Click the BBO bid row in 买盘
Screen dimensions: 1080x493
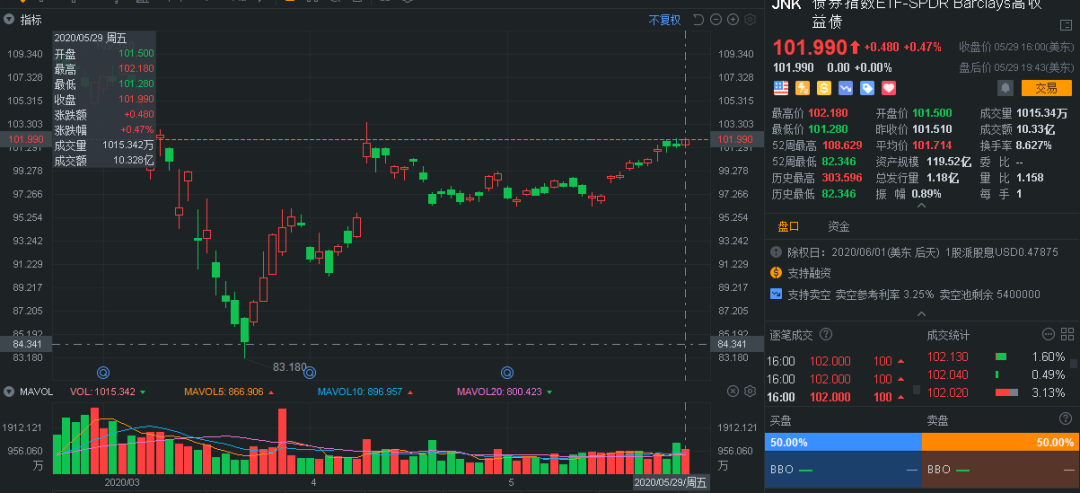click(x=843, y=470)
